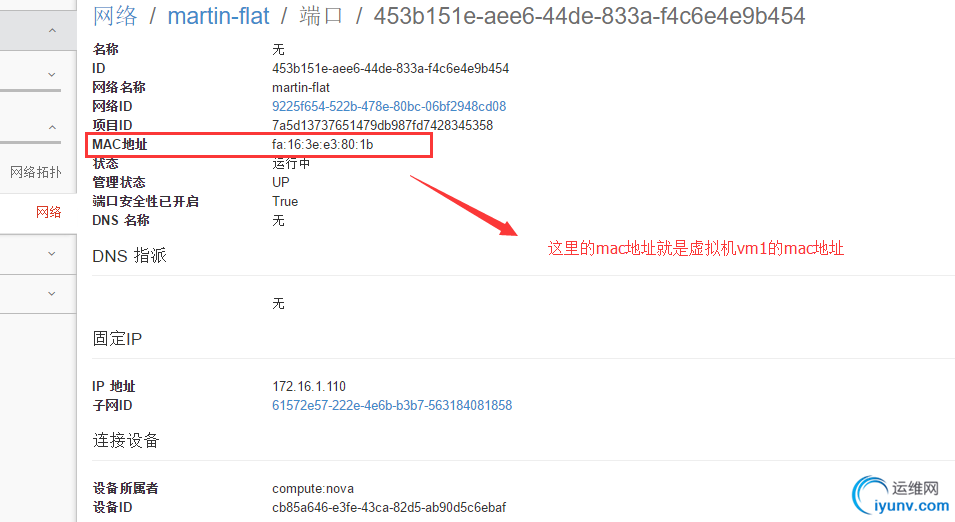Click the project ID 7a5d1373 value
Image resolution: width=955 pixels, height=522 pixels.
coord(382,125)
